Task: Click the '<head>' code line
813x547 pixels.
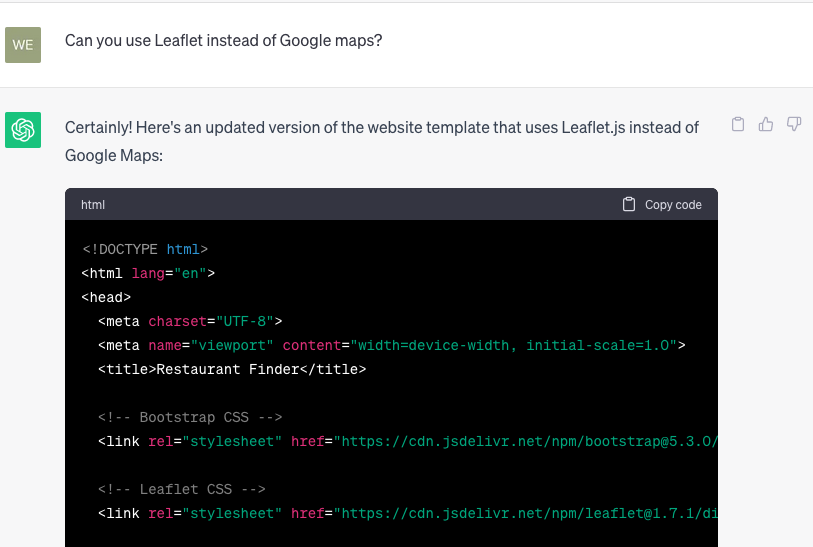Action: pyautogui.click(x=106, y=297)
